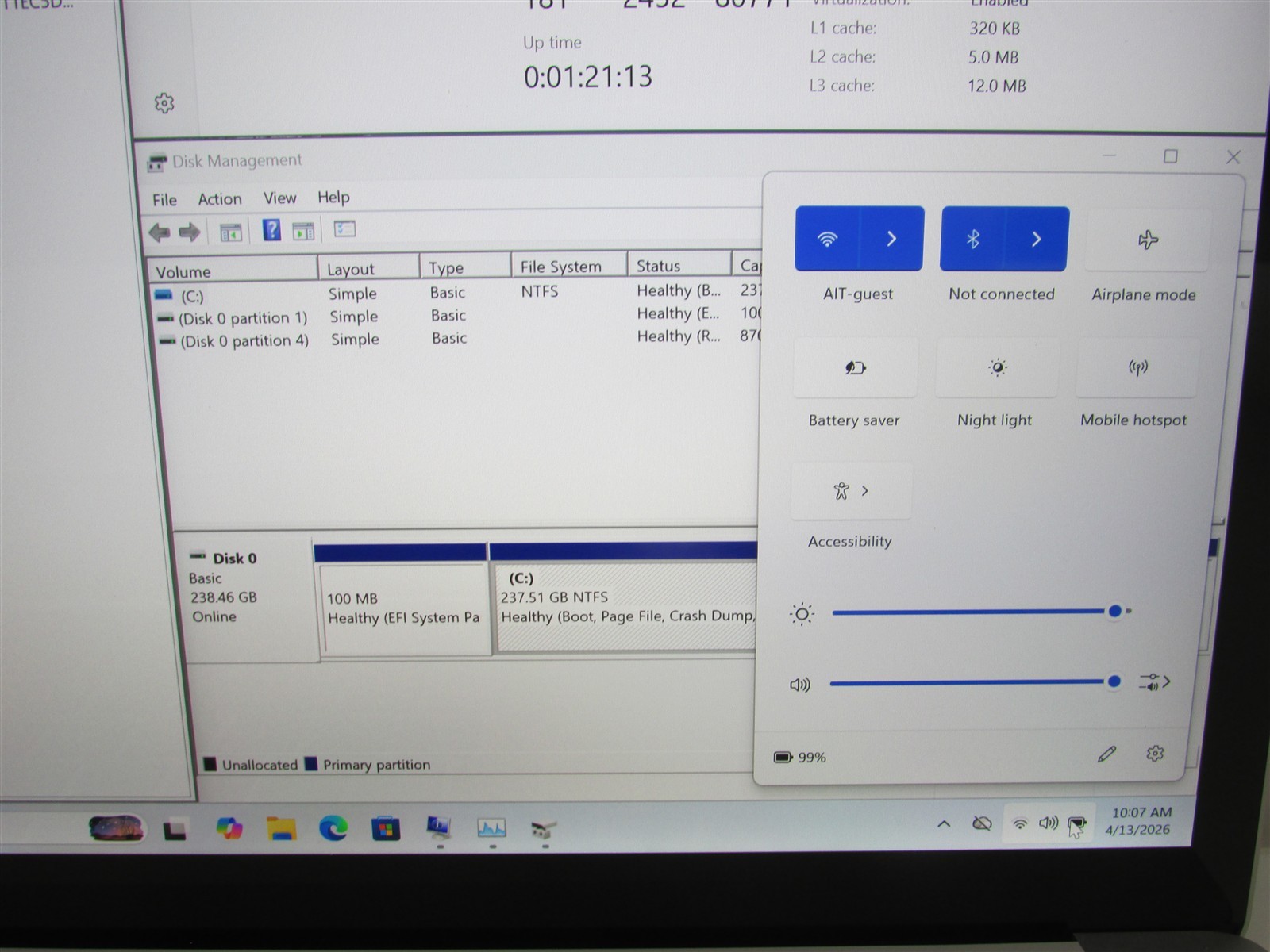The height and width of the screenshot is (952, 1270).
Task: Click the battery 99% indicator
Action: [x=799, y=758]
